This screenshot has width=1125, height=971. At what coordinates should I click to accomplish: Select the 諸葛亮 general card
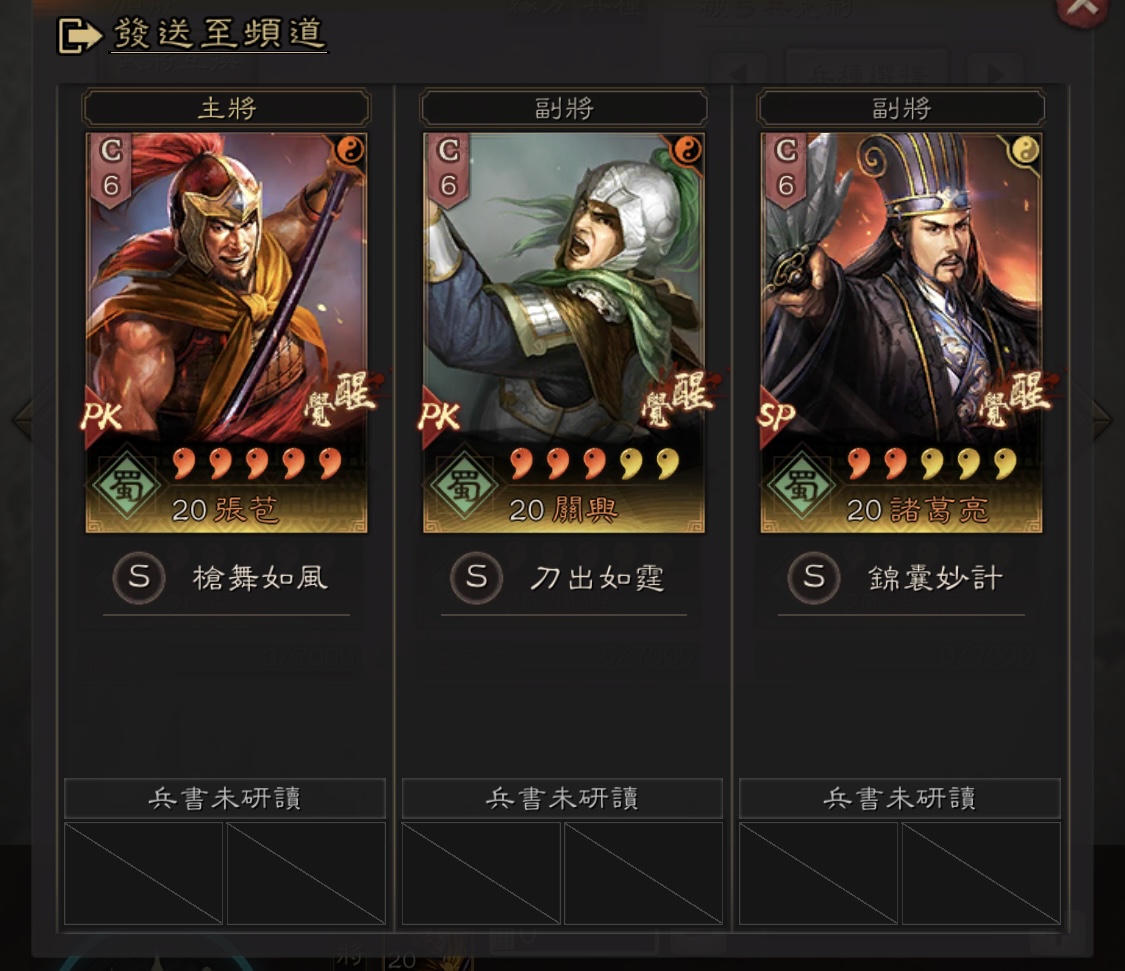coord(901,332)
